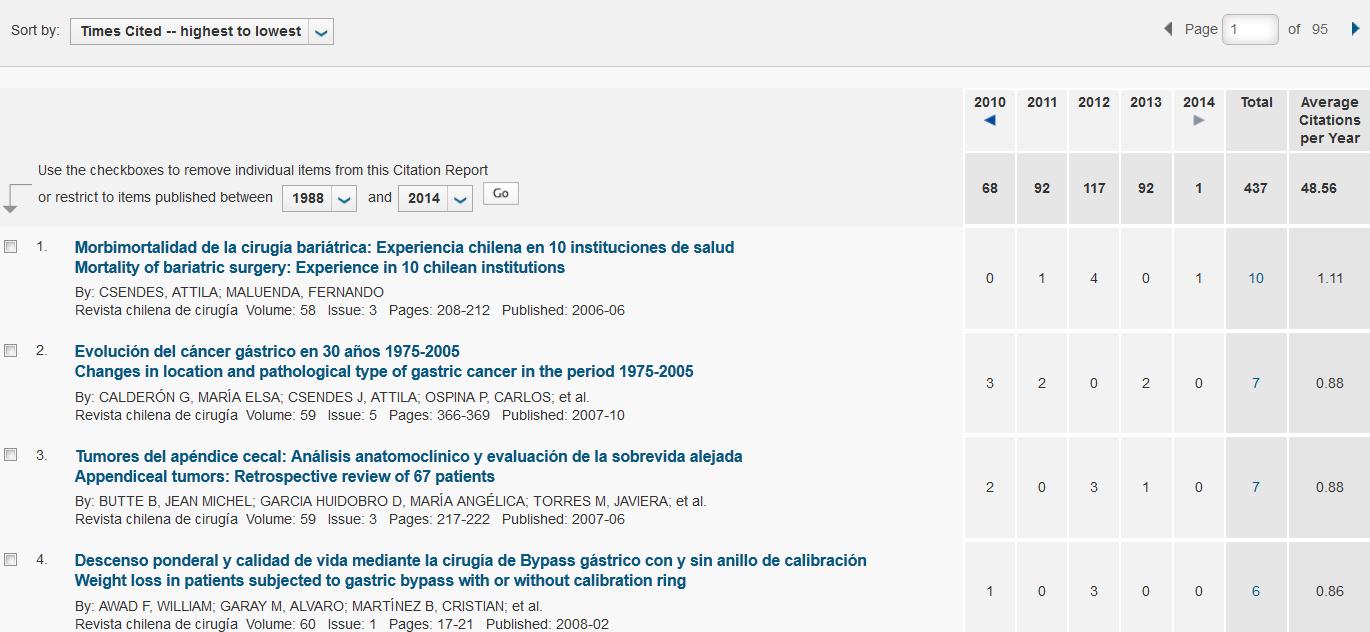Open Appendiceal tumors retrospective review link
Screen dimensions: 1370x632
(x=285, y=476)
